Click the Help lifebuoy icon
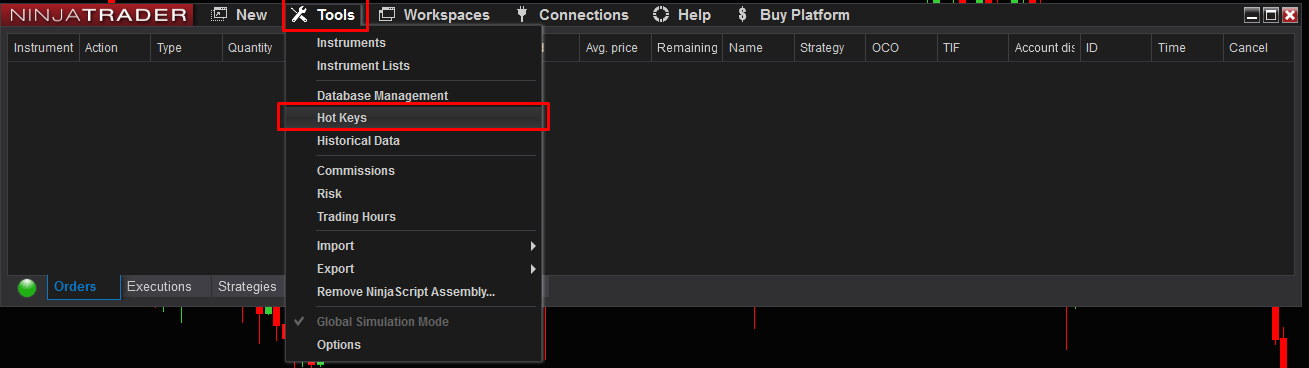Image resolution: width=1309 pixels, height=368 pixels. tap(660, 15)
